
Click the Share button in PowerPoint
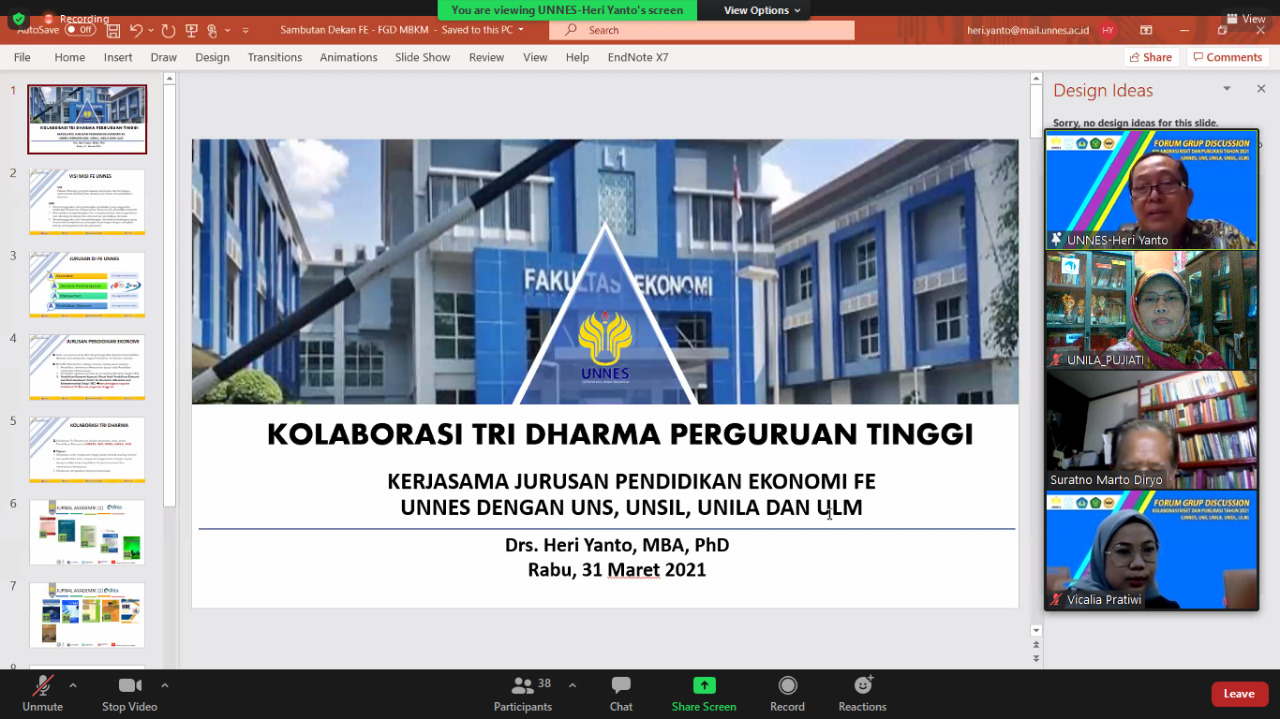[x=1151, y=57]
